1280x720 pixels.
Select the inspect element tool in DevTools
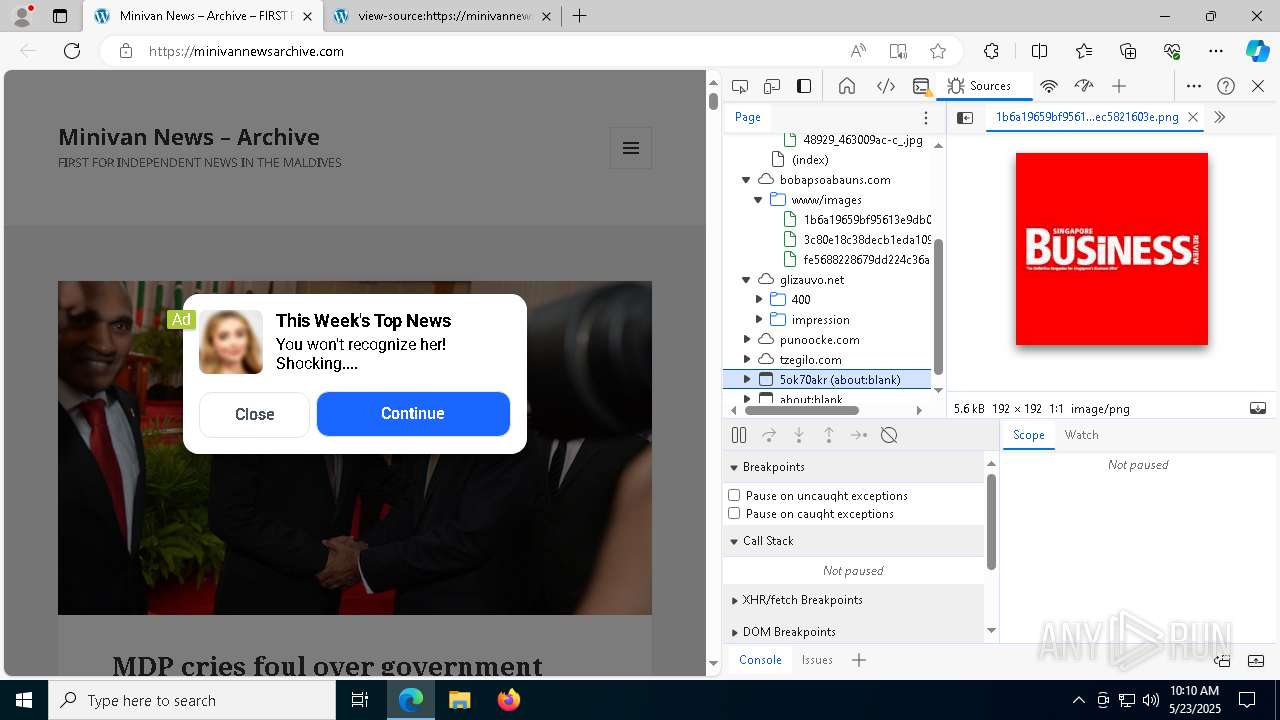pyautogui.click(x=740, y=86)
